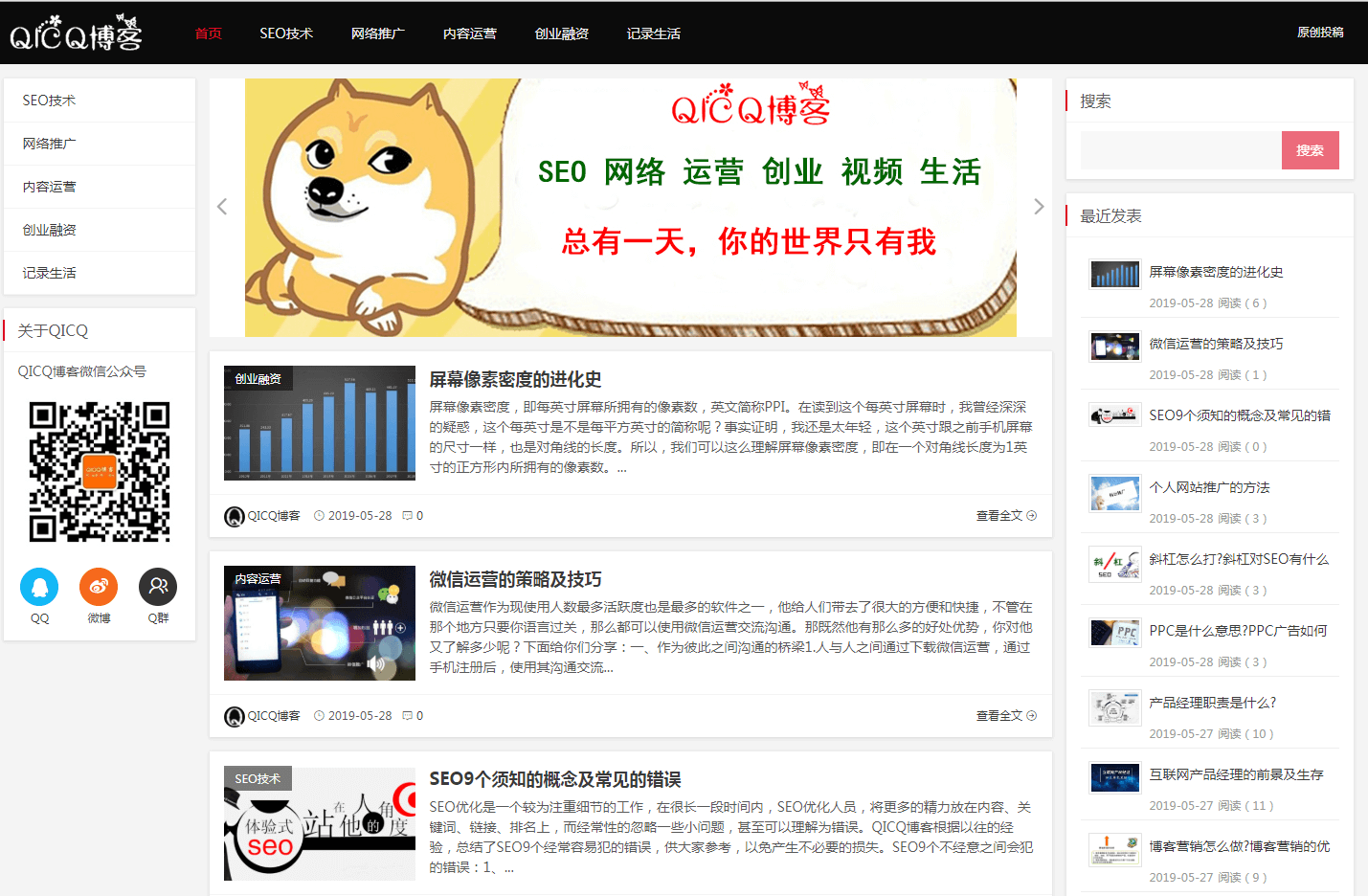This screenshot has height=896, width=1368.
Task: Advance to next carousel slide
Action: 1039,207
